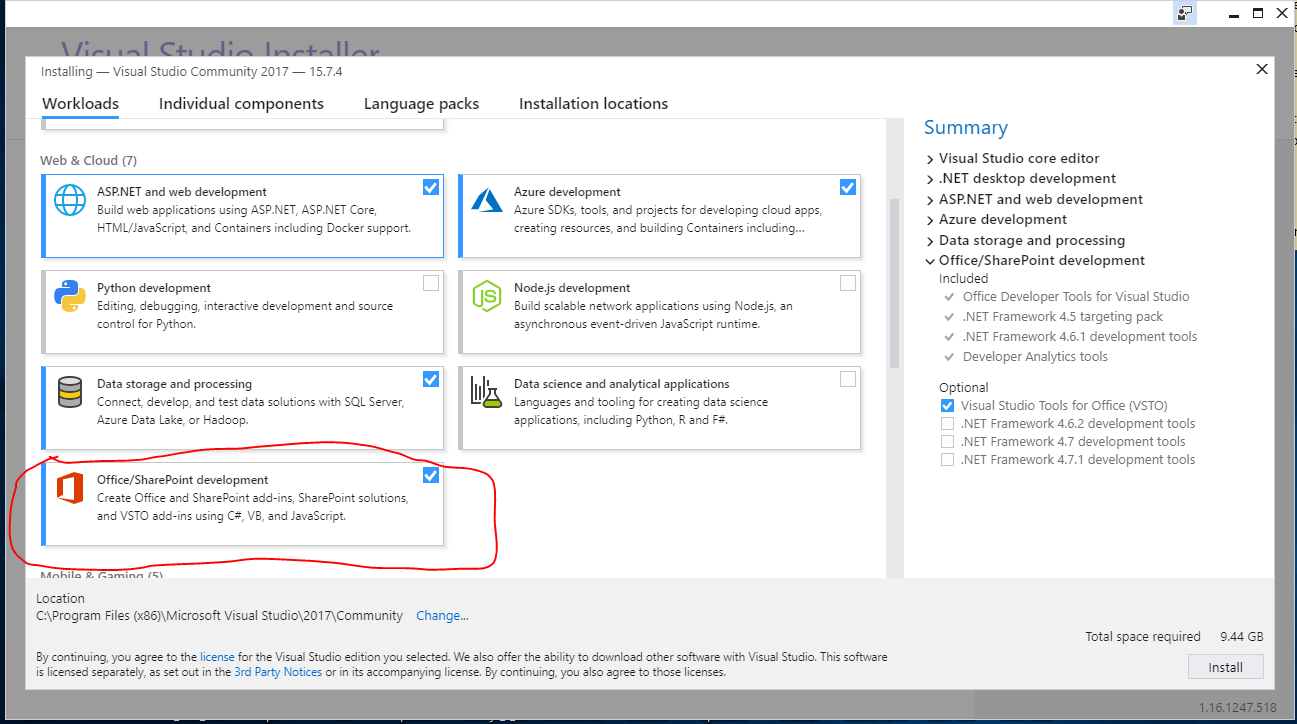Viewport: 1297px width, 724px height.
Task: Click Office Developer Tools for Visual Studio entry
Action: tap(1076, 297)
